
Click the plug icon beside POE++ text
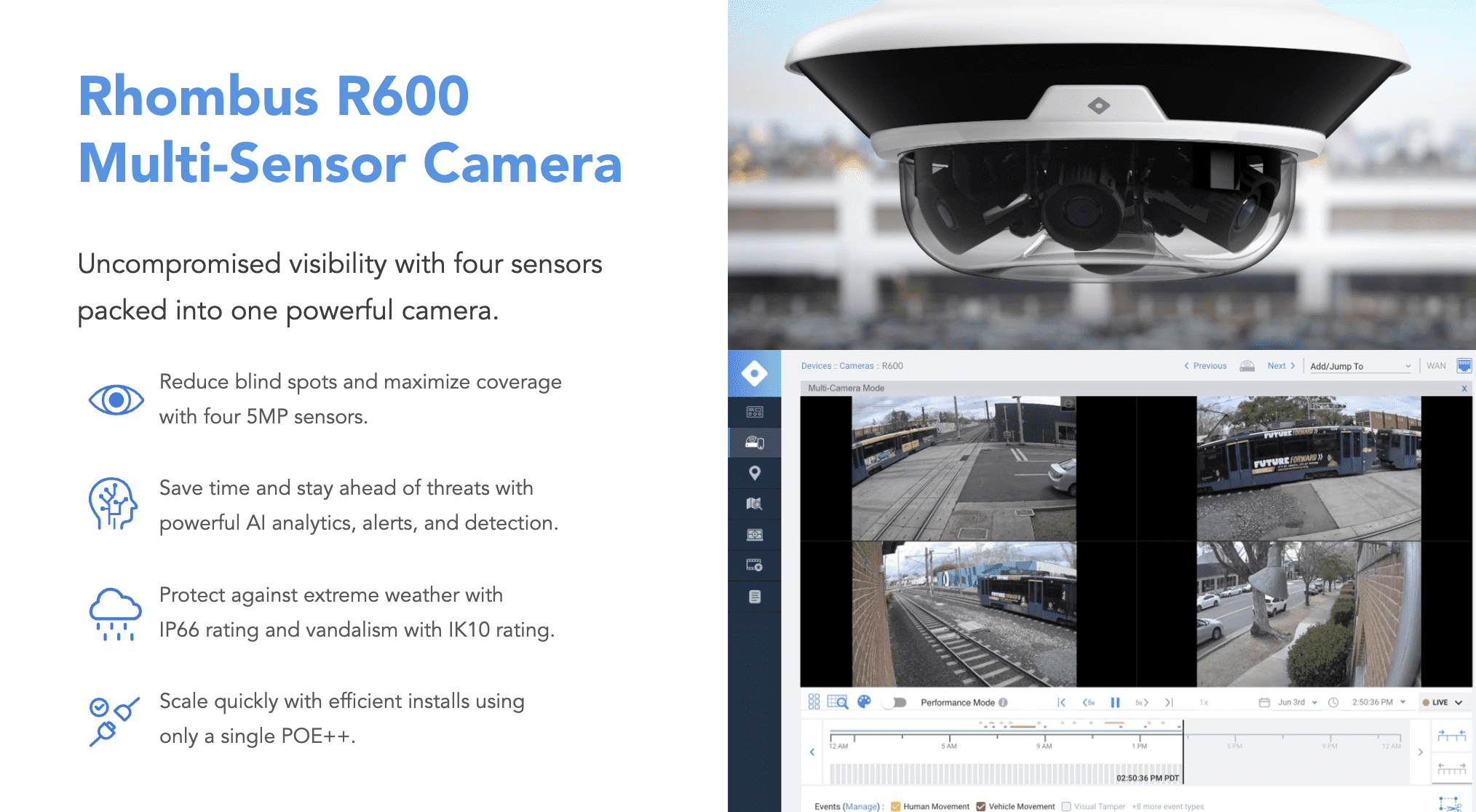(114, 721)
